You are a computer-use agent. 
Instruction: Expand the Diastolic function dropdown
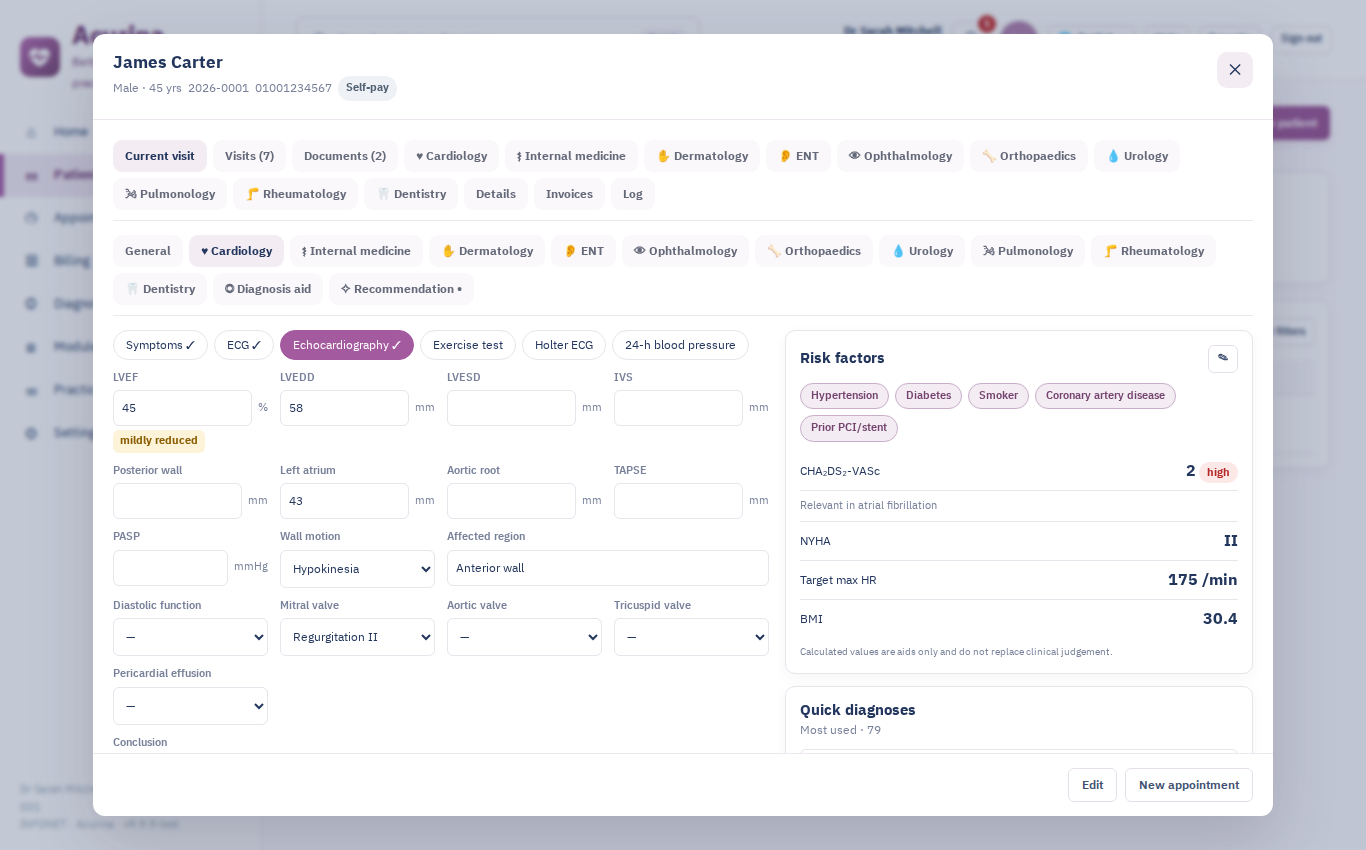point(190,637)
